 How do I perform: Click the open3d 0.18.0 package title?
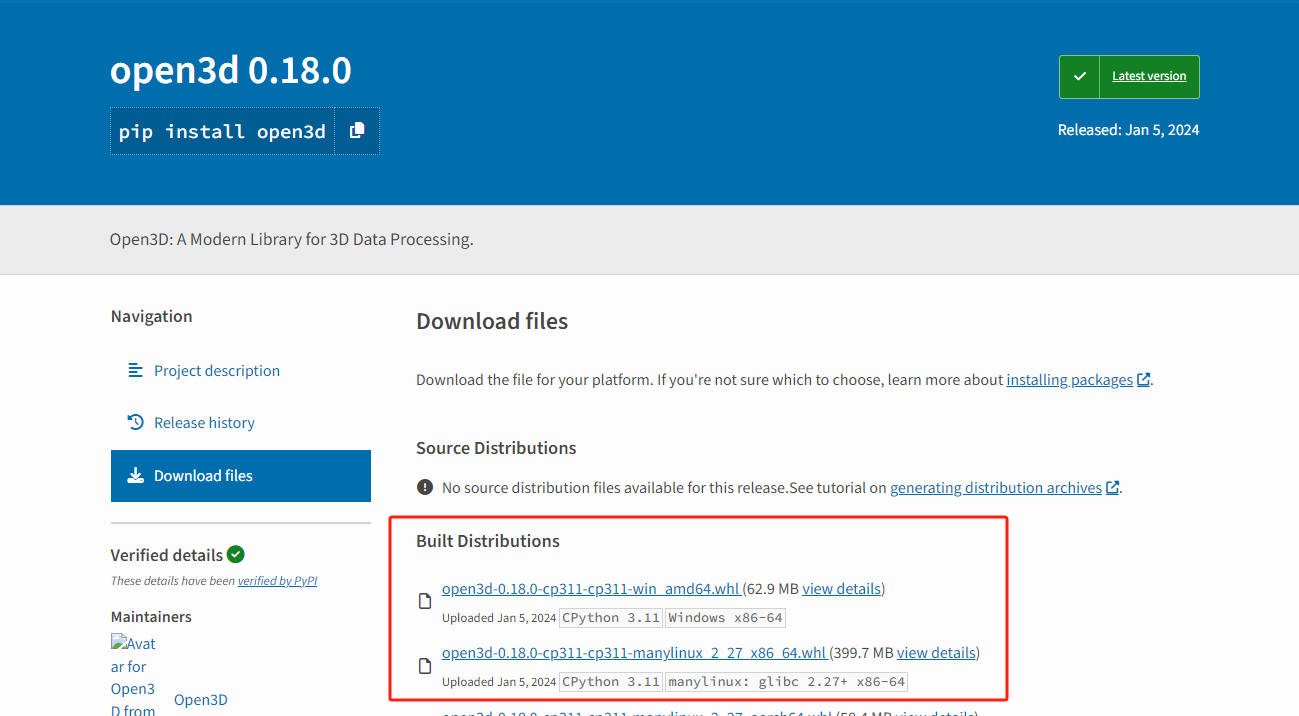[231, 71]
